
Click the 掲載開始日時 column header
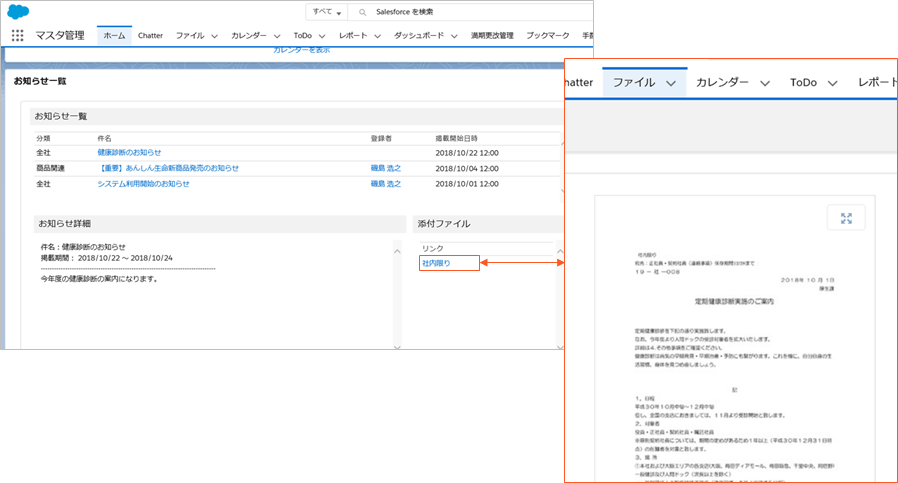(456, 138)
